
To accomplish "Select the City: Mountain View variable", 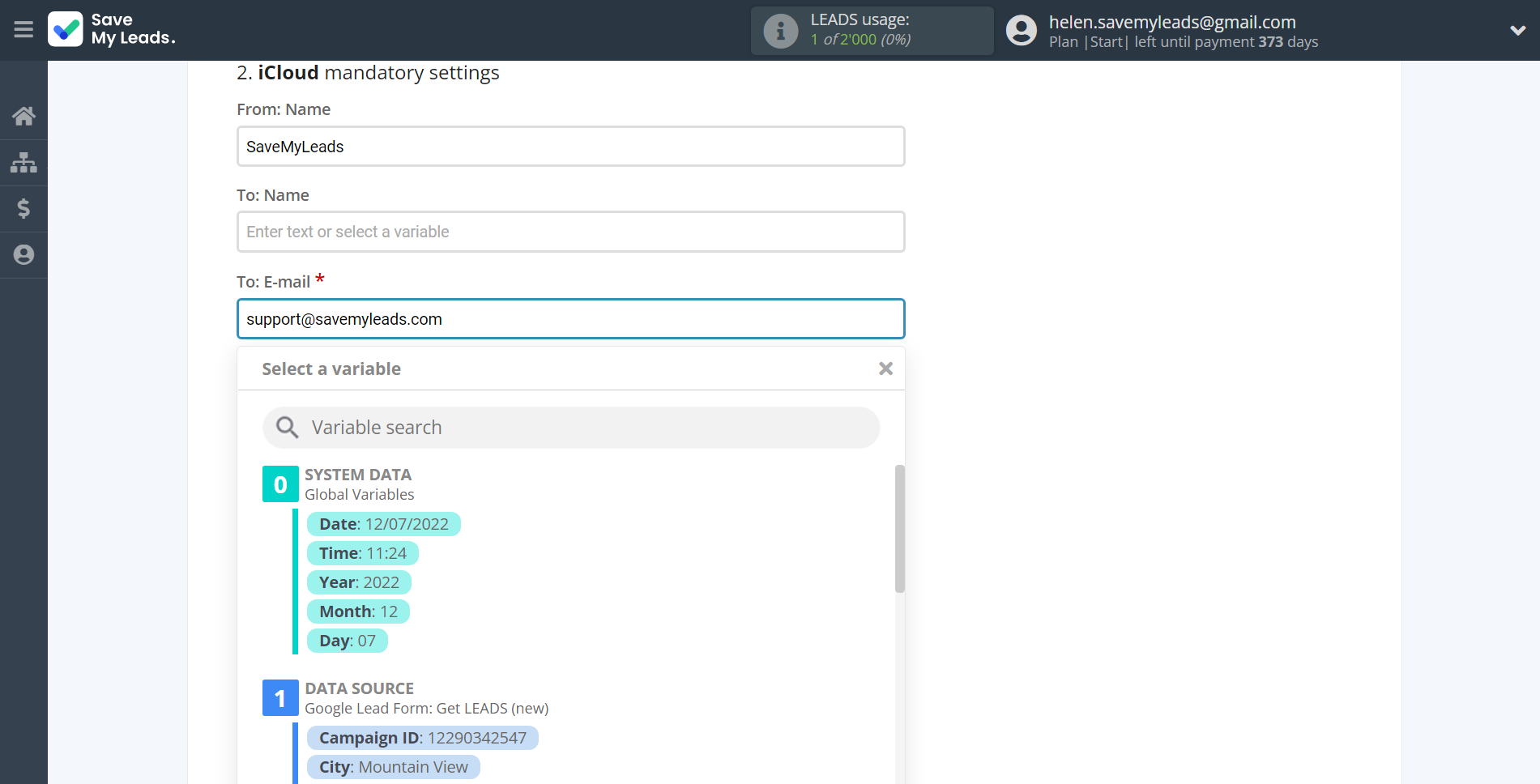I will (x=394, y=767).
